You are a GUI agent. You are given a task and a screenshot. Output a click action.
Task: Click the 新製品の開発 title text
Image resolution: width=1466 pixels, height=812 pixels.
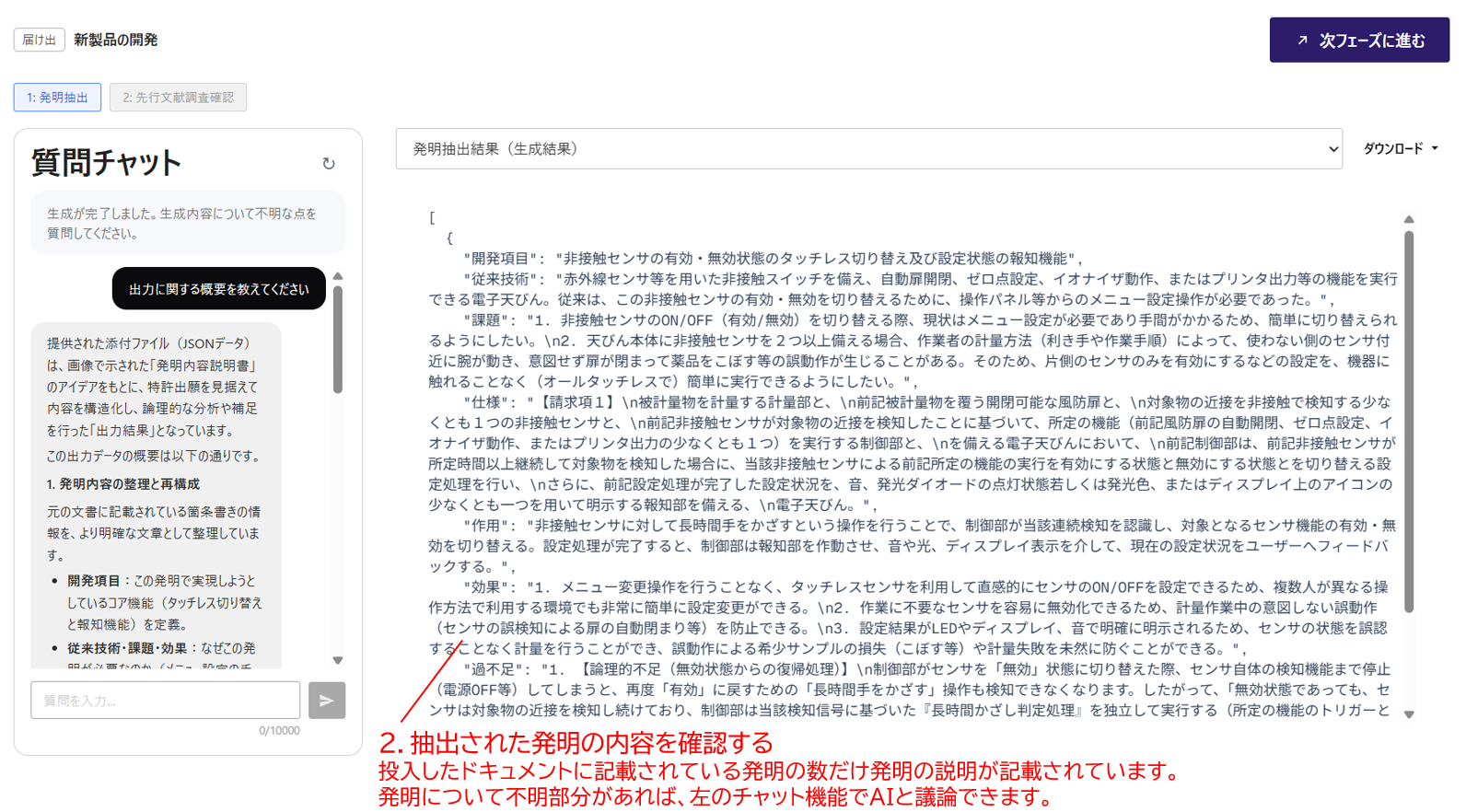click(x=116, y=40)
